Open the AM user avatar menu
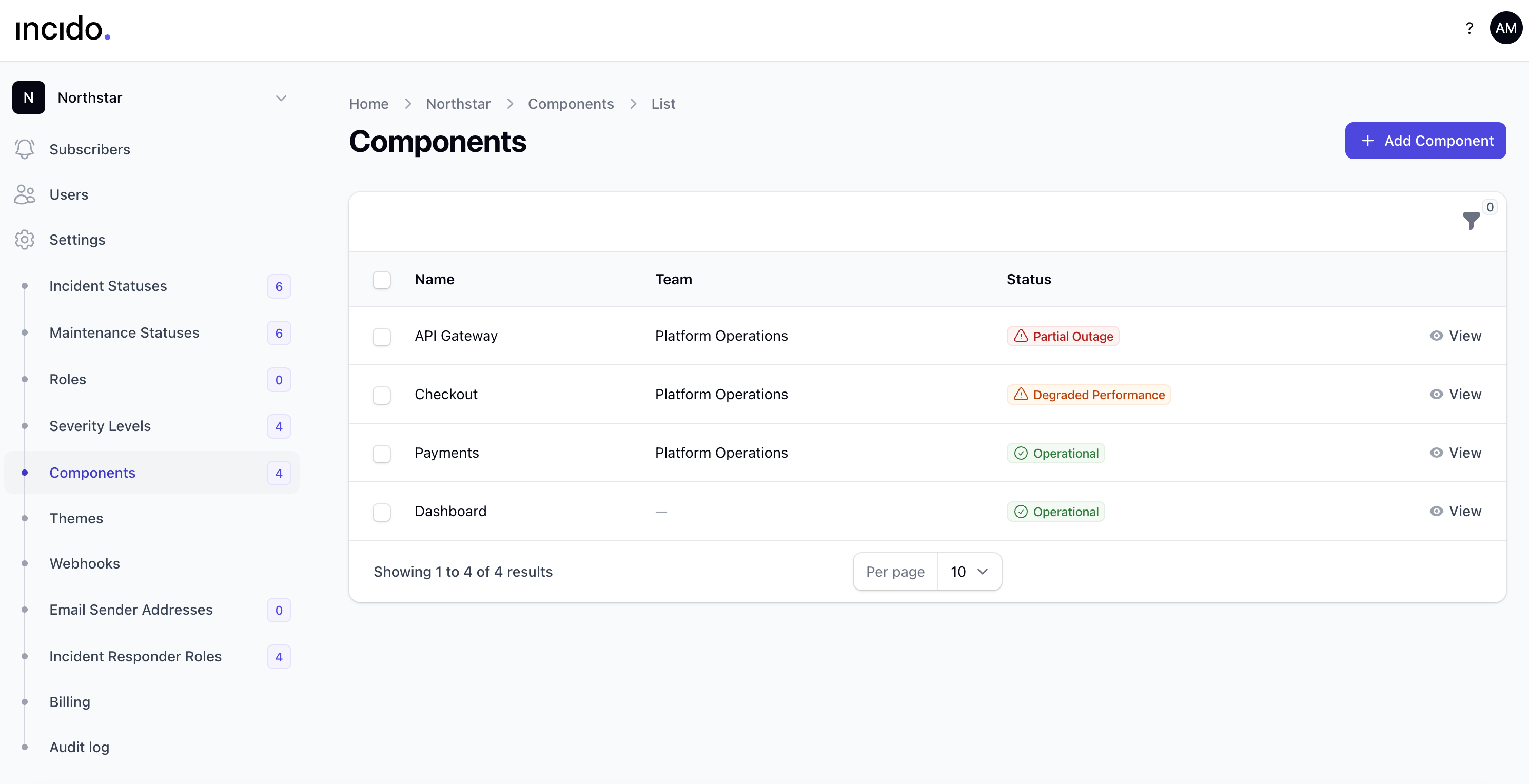Image resolution: width=1529 pixels, height=784 pixels. [x=1506, y=28]
